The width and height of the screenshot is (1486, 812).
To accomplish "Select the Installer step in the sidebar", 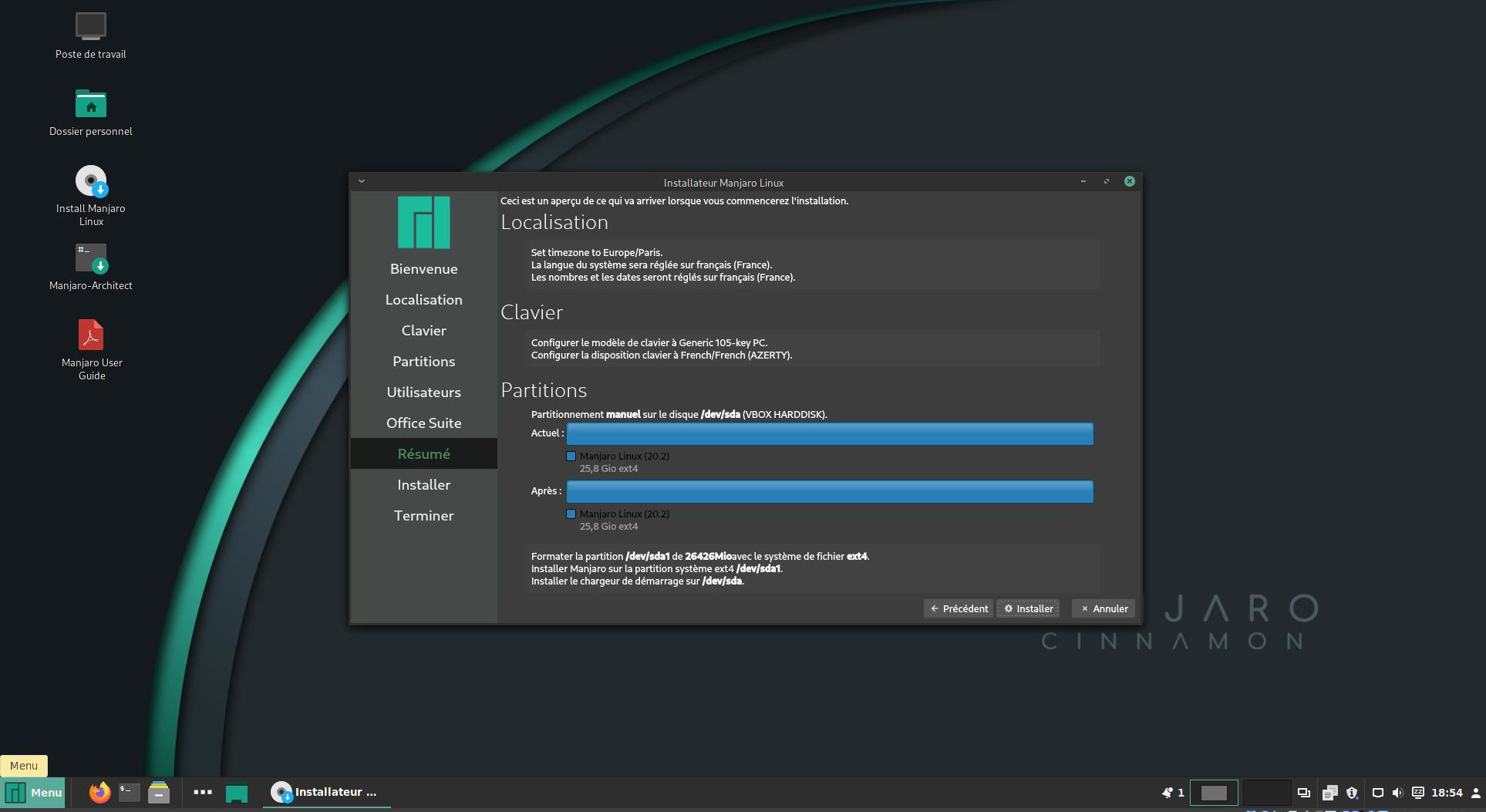I will pos(424,485).
